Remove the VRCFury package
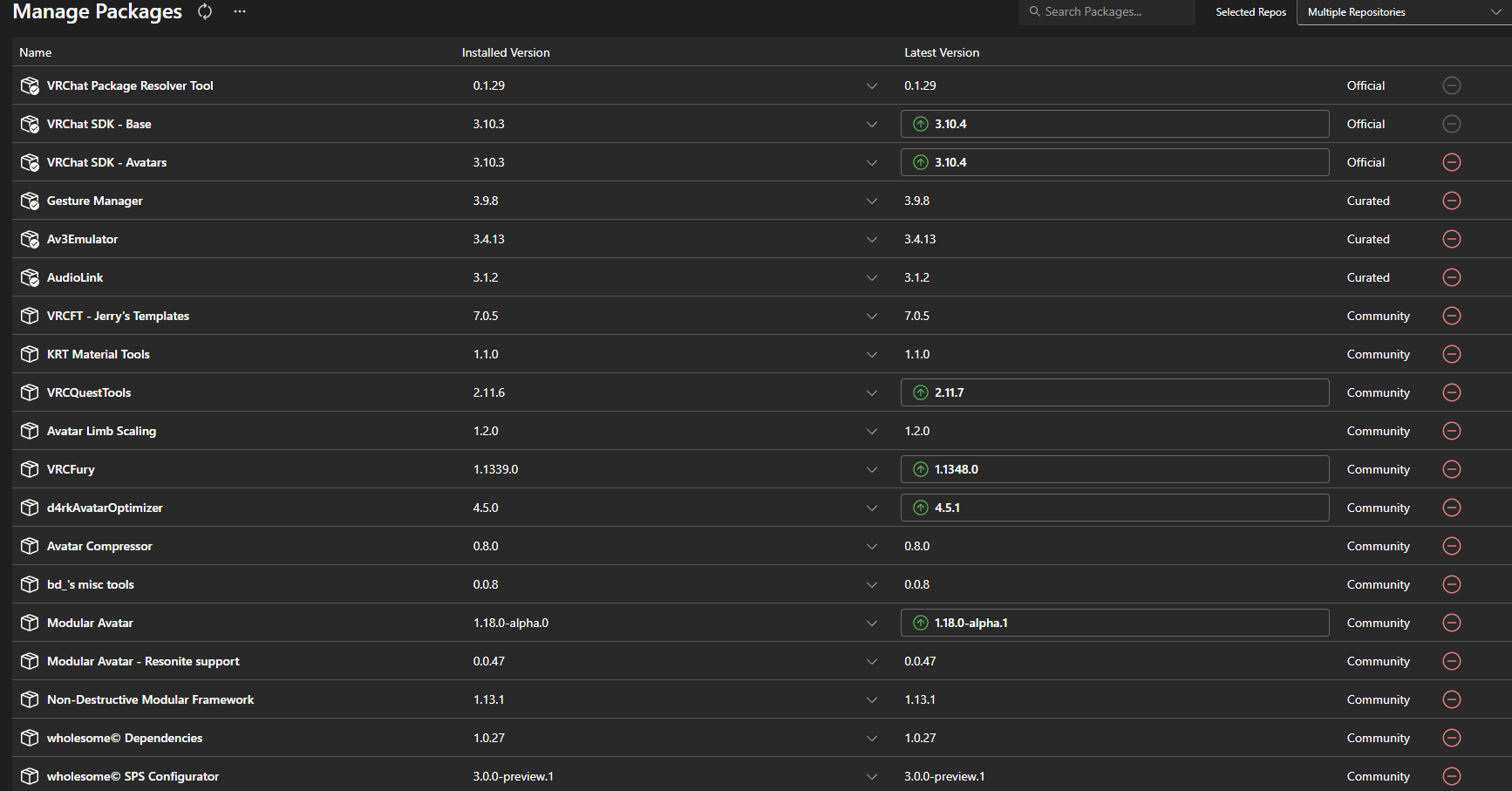Image resolution: width=1512 pixels, height=791 pixels. (x=1452, y=469)
